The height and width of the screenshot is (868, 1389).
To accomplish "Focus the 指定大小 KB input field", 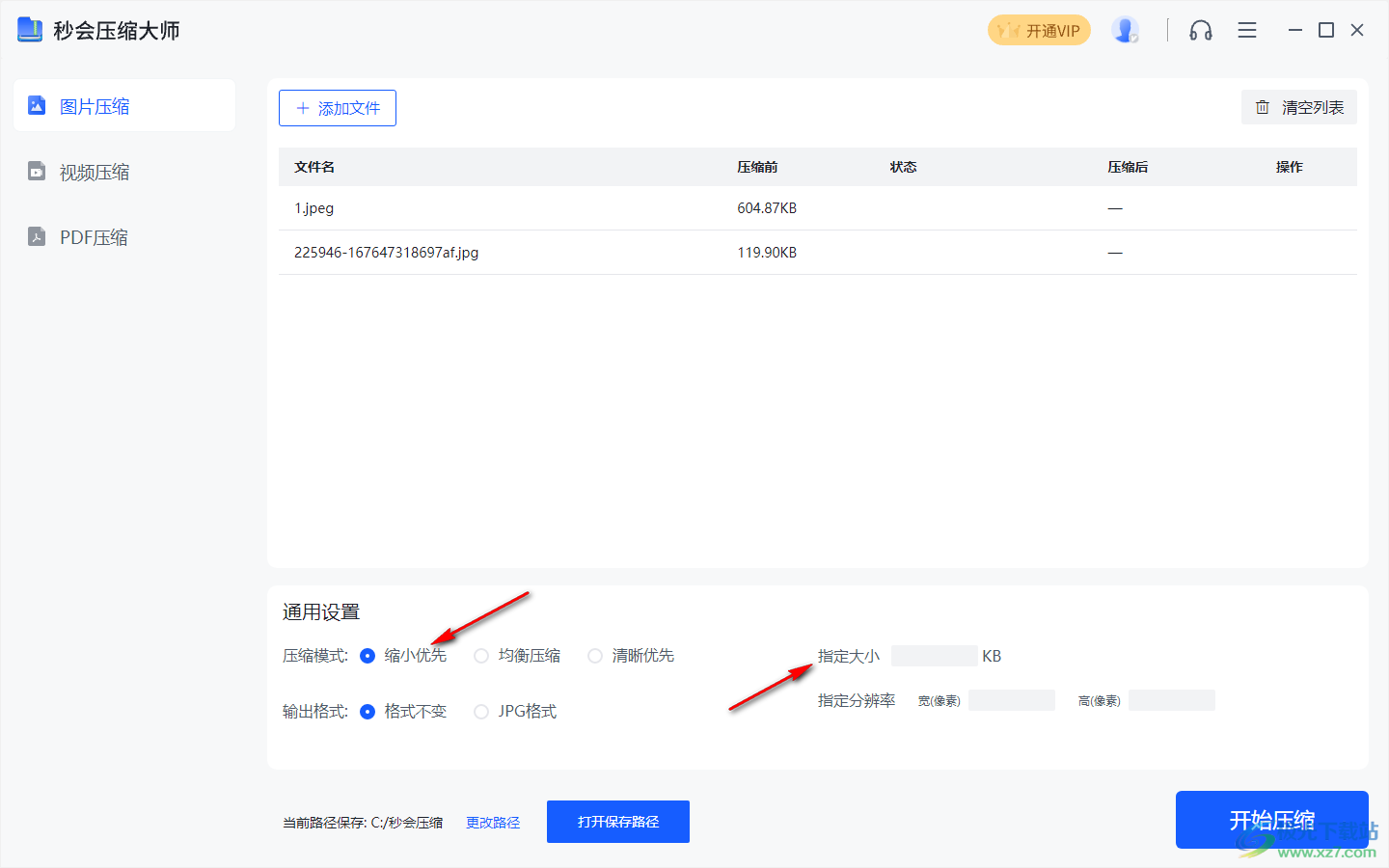I will click(935, 656).
